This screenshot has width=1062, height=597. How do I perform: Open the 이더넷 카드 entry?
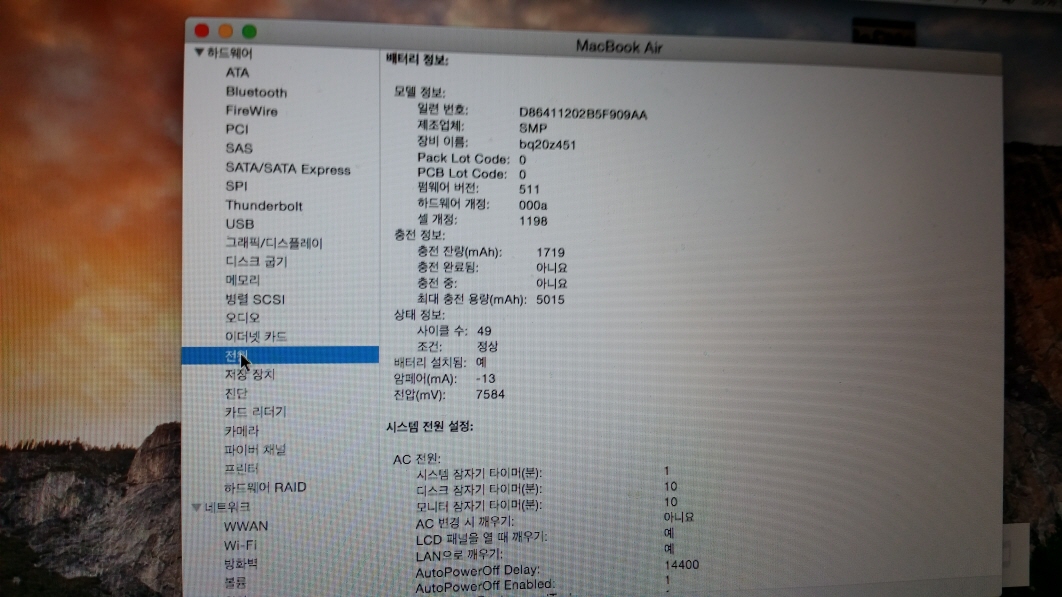tap(255, 337)
